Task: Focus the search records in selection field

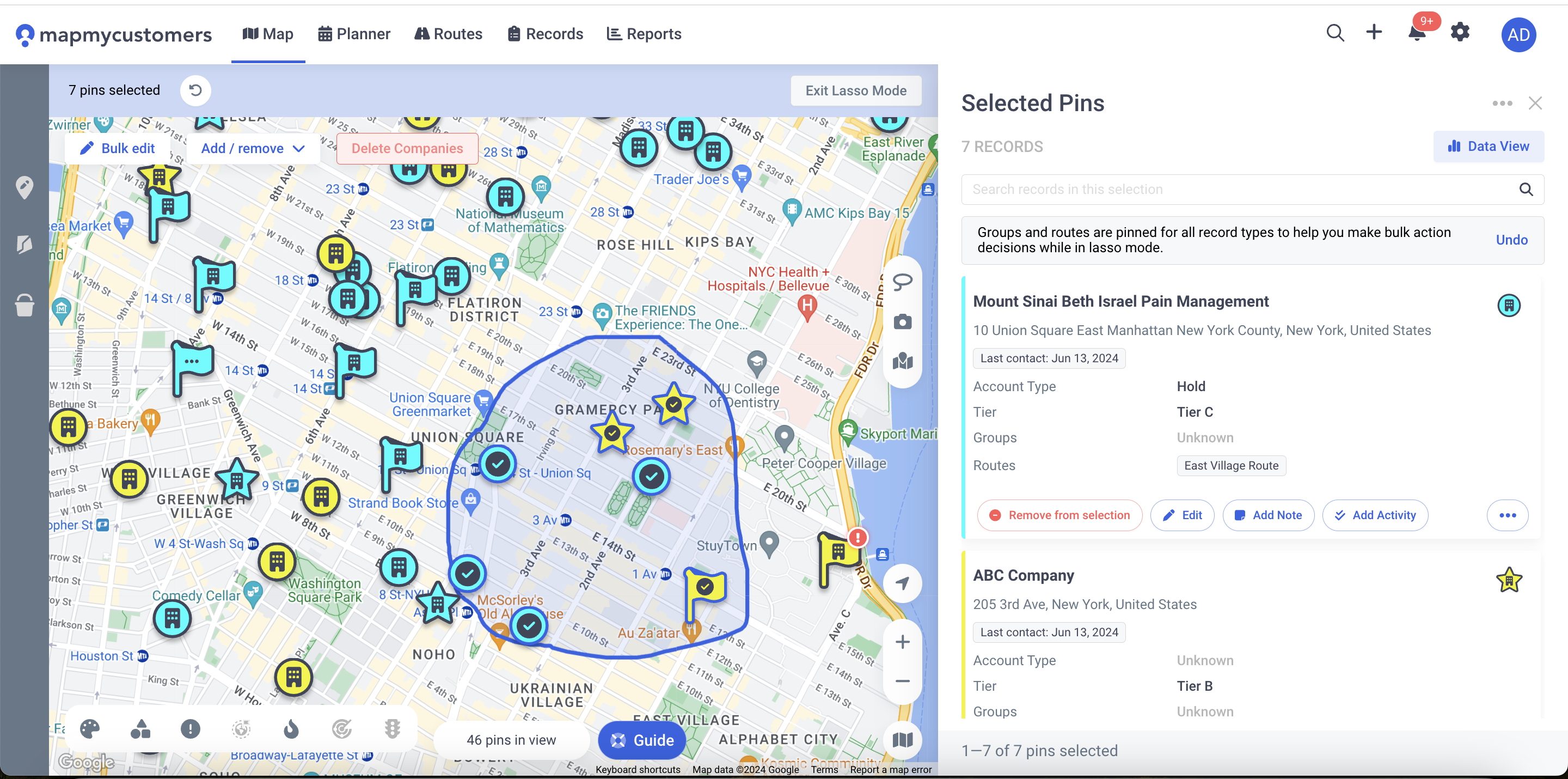Action: coord(1252,190)
